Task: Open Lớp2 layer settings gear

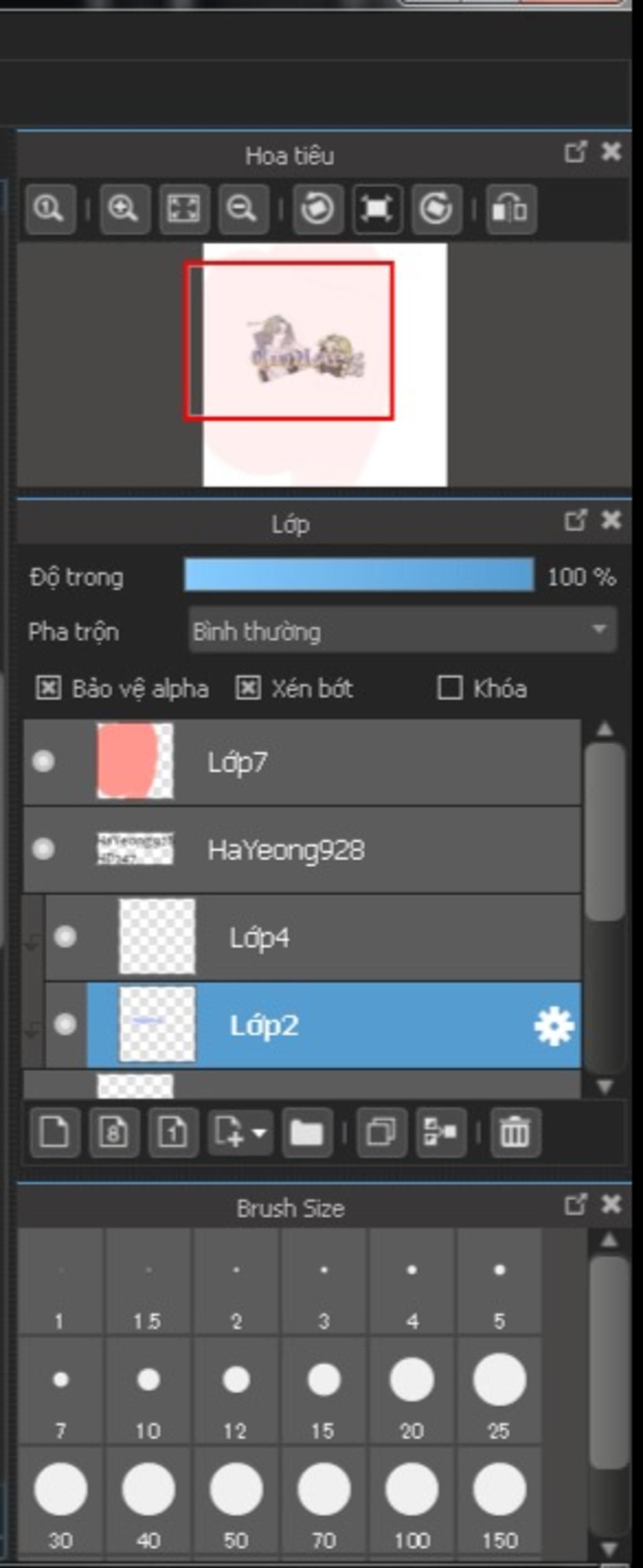Action: click(x=553, y=1026)
